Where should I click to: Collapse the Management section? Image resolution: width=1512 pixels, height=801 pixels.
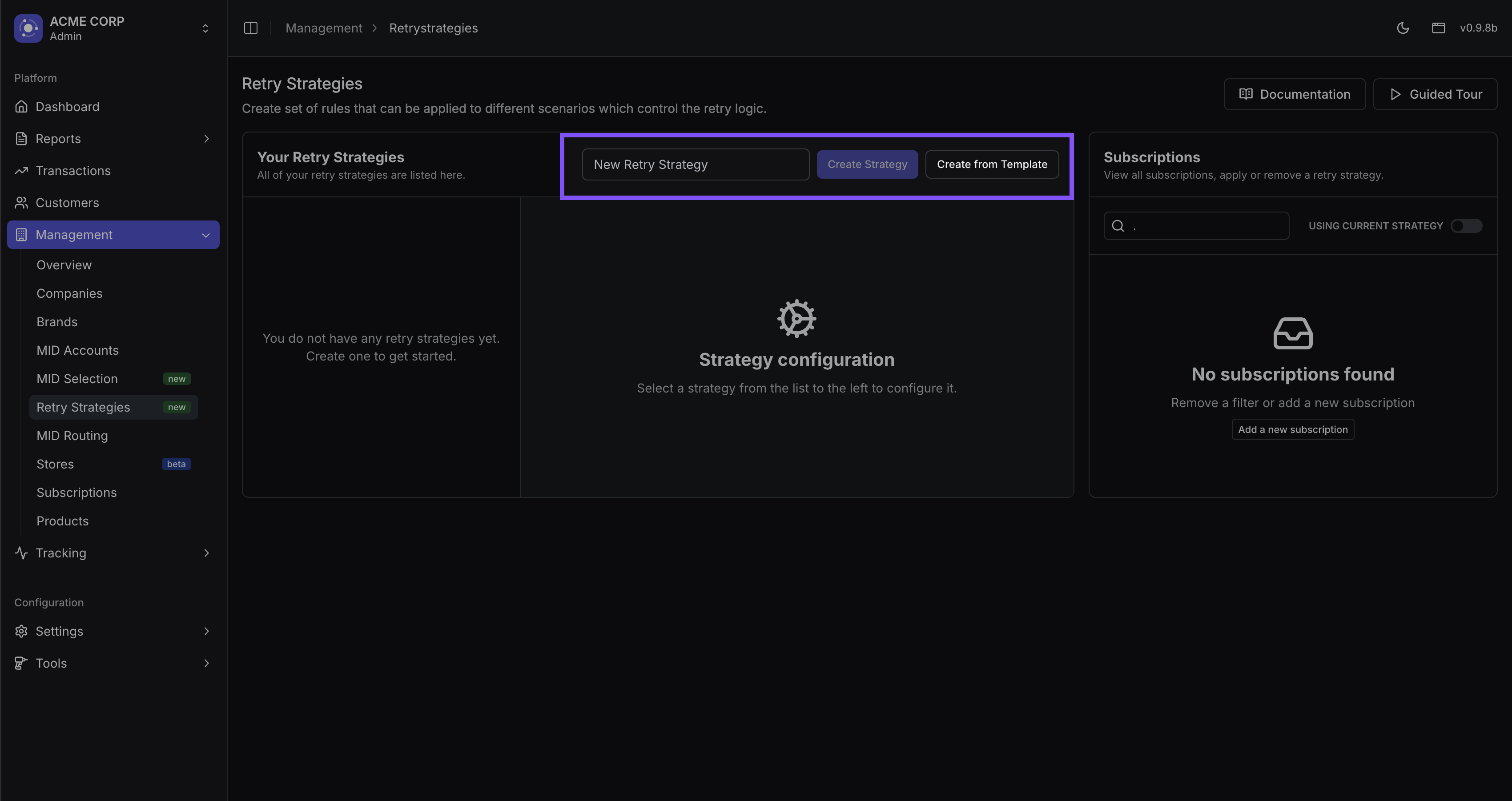pos(205,235)
